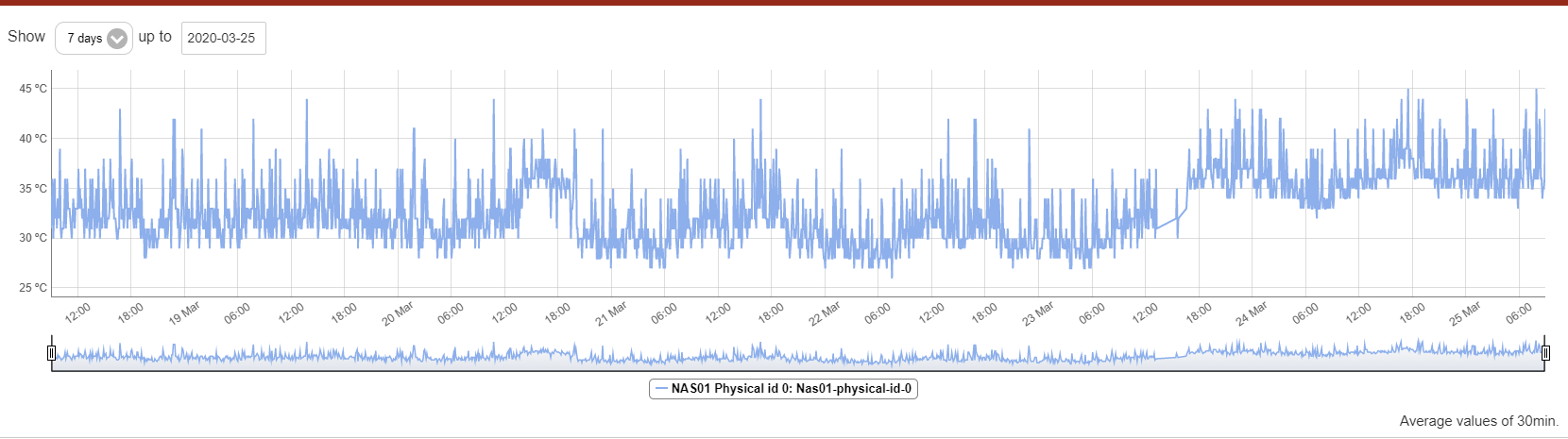The image size is (1568, 439).
Task: Click the 40 °C axis label
Action: pyautogui.click(x=33, y=139)
